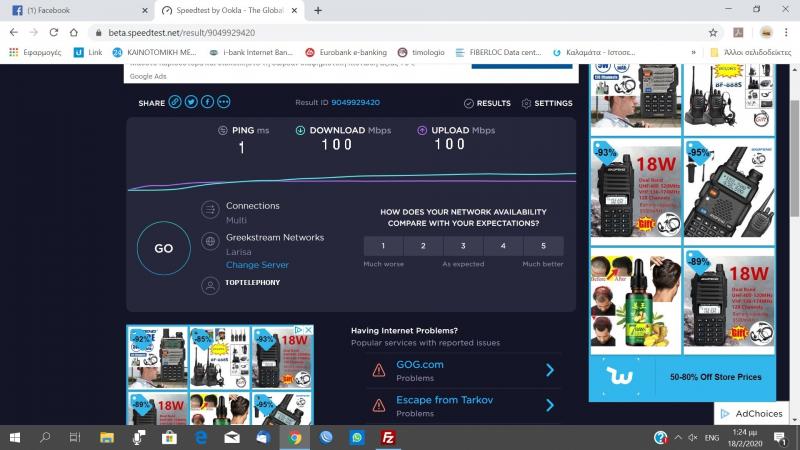The width and height of the screenshot is (800, 450).
Task: Open Result ID 9049929420 link
Action: (x=356, y=103)
